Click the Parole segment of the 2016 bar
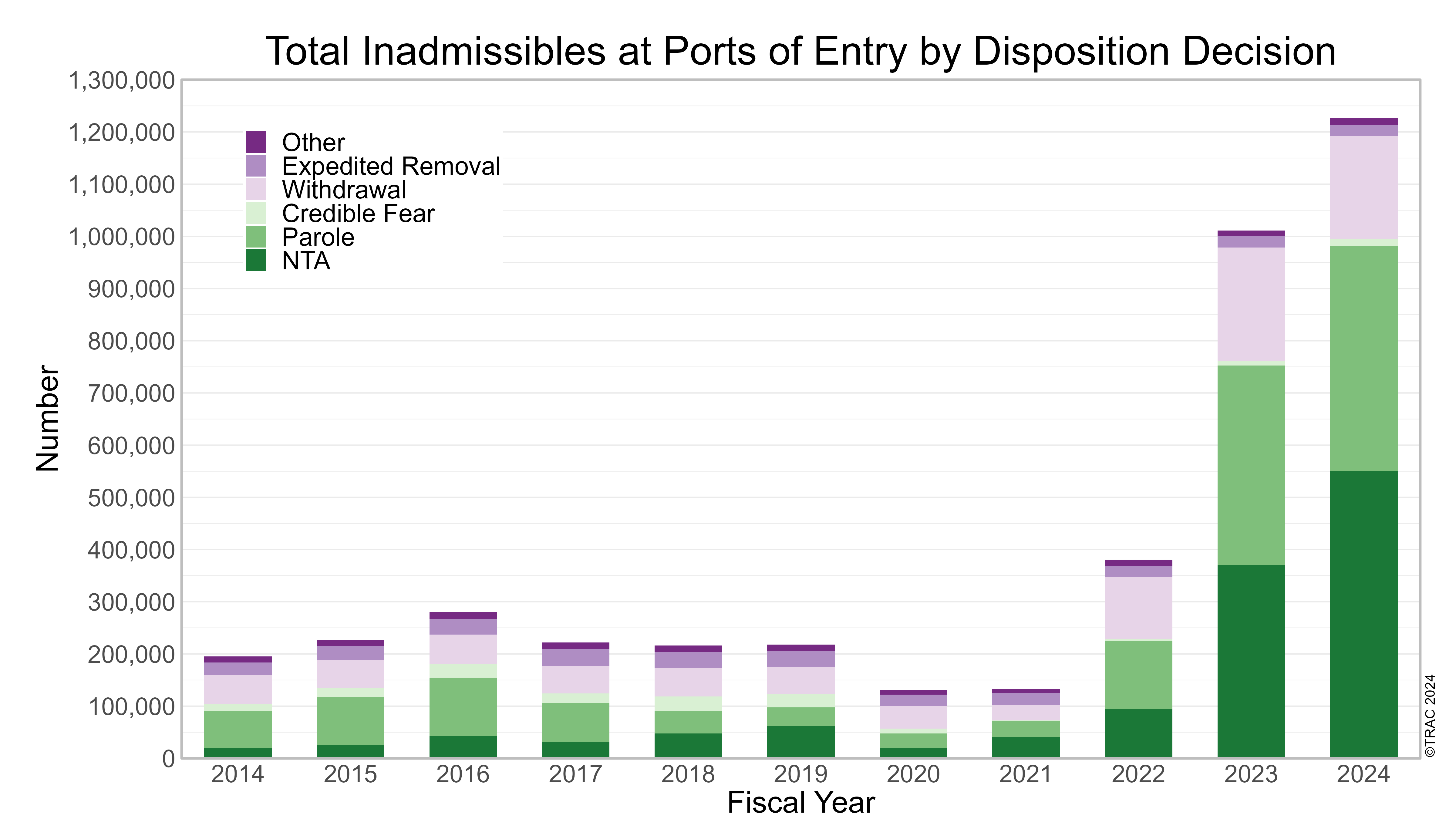 [x=462, y=706]
